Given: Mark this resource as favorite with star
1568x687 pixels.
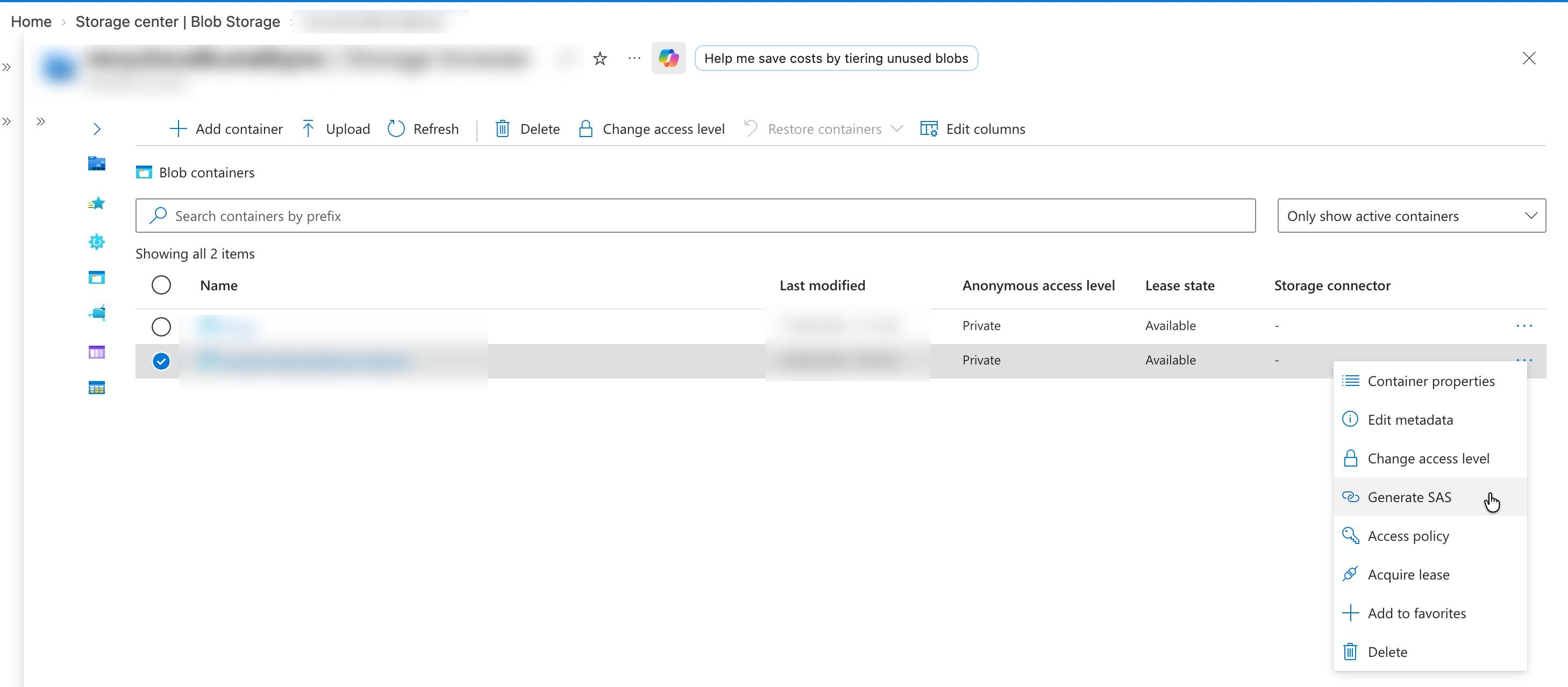Looking at the screenshot, I should pos(600,59).
